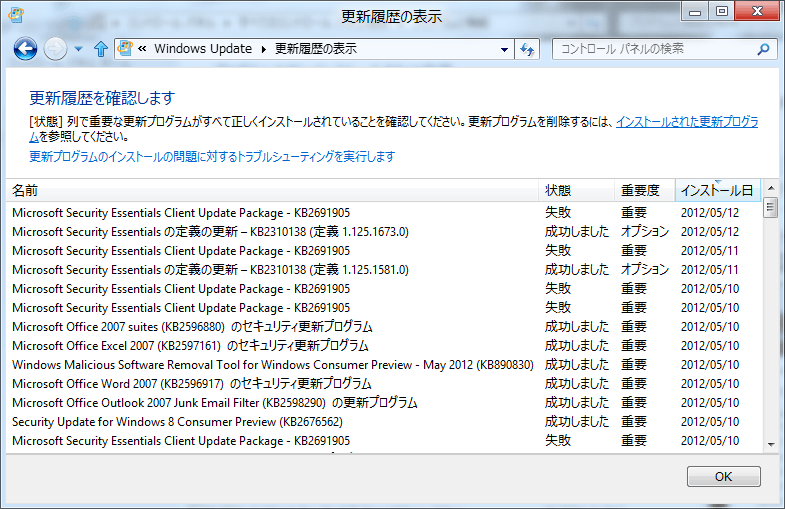Sort by the インストール日 column header

click(716, 190)
